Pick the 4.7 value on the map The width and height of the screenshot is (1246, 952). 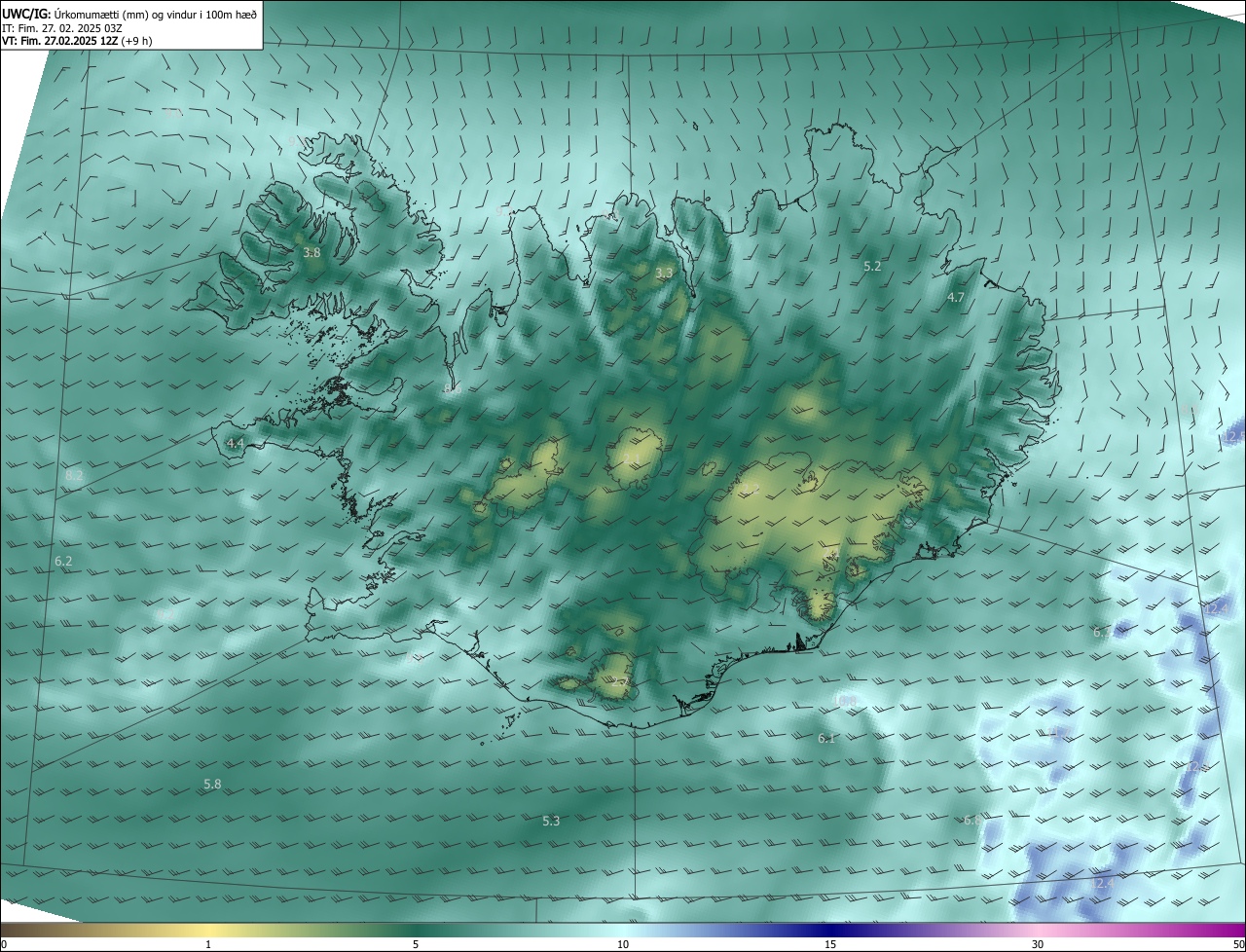956,298
